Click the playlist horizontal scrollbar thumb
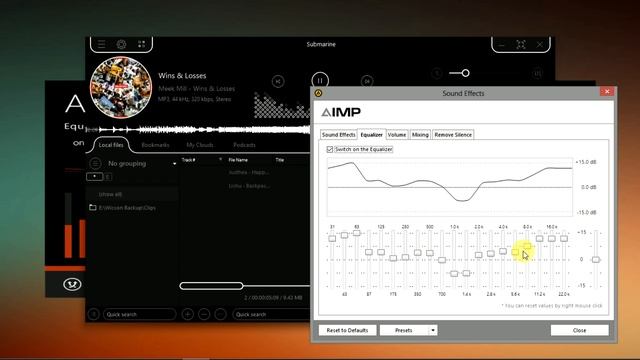The width and height of the screenshot is (640, 360). tap(211, 286)
